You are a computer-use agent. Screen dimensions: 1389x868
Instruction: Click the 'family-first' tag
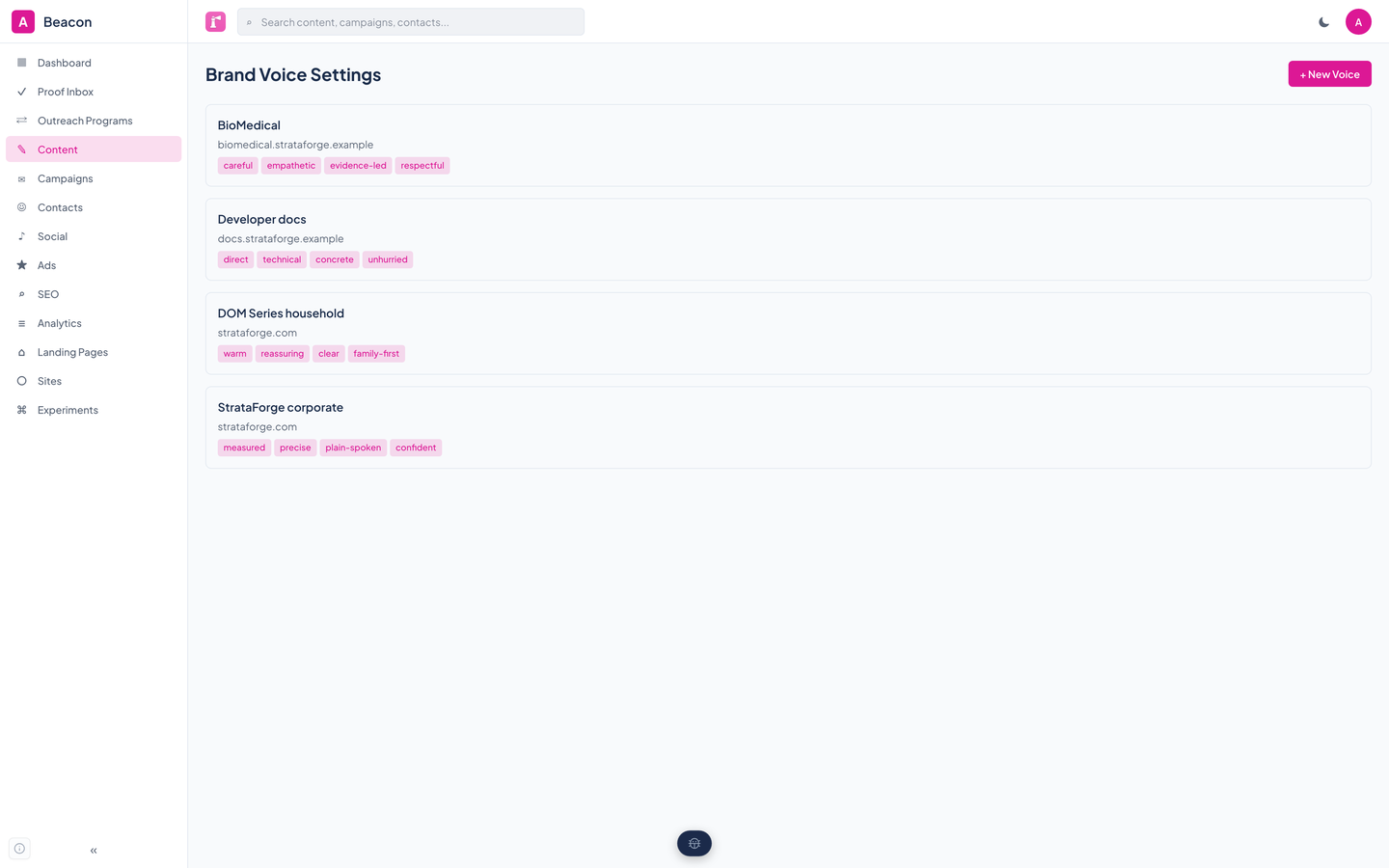376,354
